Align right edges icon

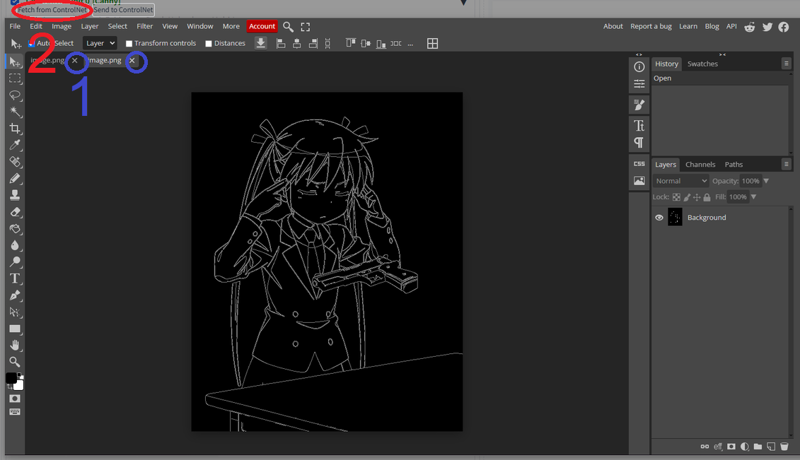pos(313,44)
